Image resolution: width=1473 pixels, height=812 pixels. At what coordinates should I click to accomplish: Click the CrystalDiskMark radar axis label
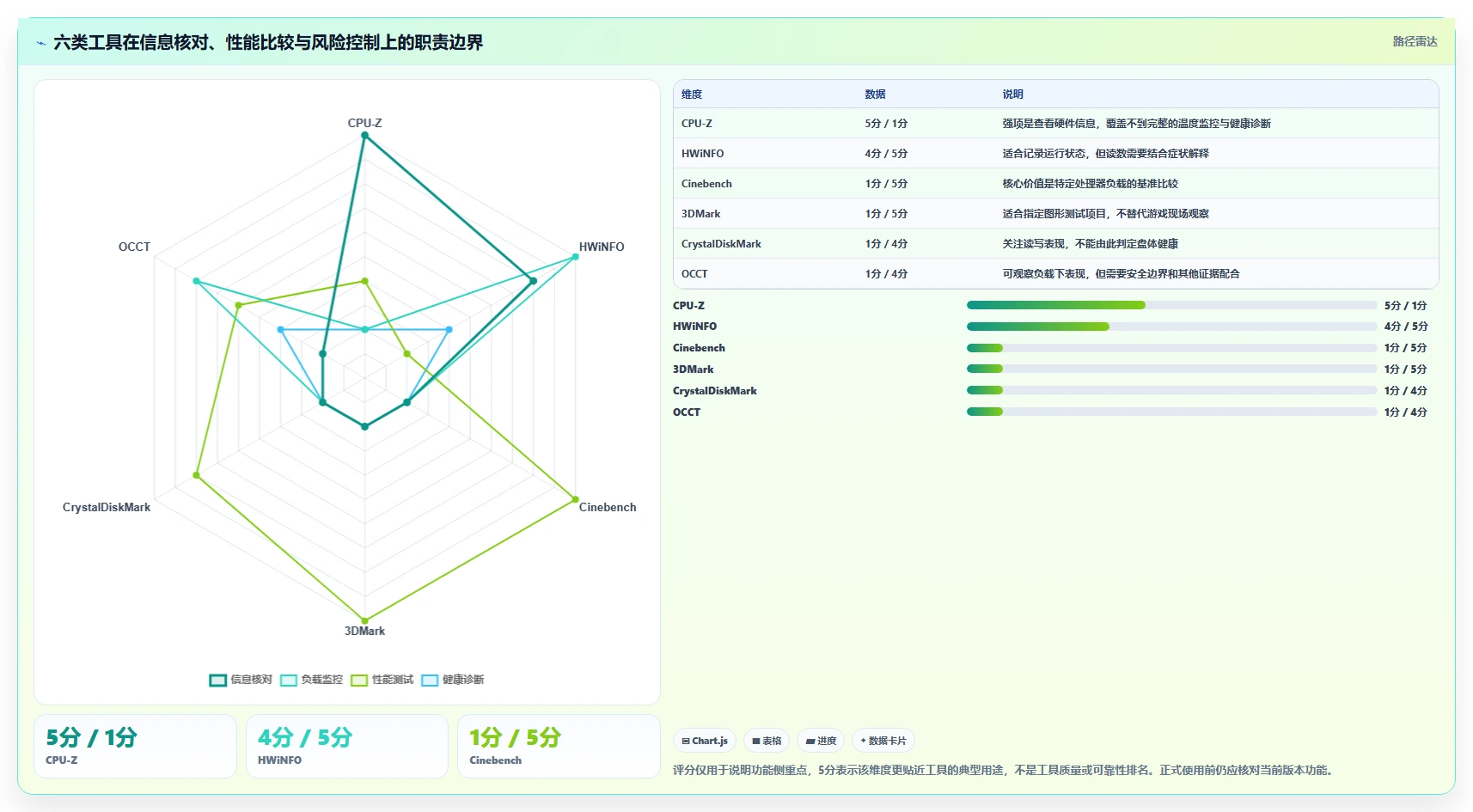tap(107, 507)
